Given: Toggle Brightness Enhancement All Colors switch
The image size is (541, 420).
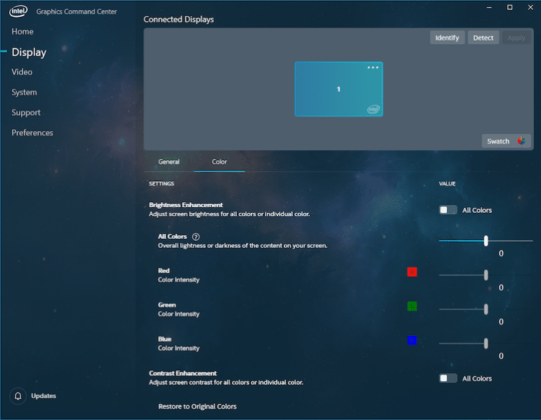Looking at the screenshot, I should (448, 210).
